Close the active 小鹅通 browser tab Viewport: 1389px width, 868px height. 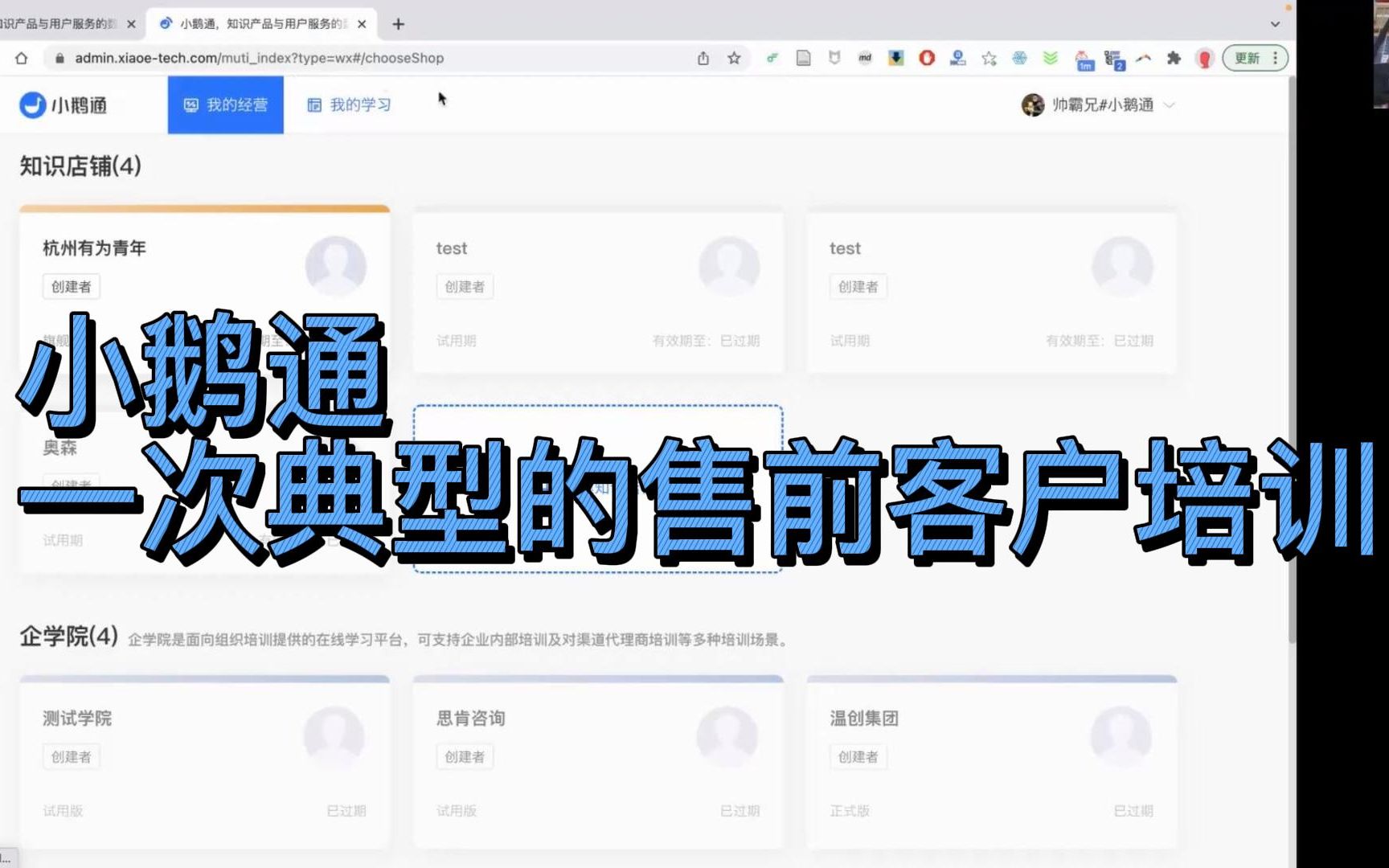click(362, 24)
